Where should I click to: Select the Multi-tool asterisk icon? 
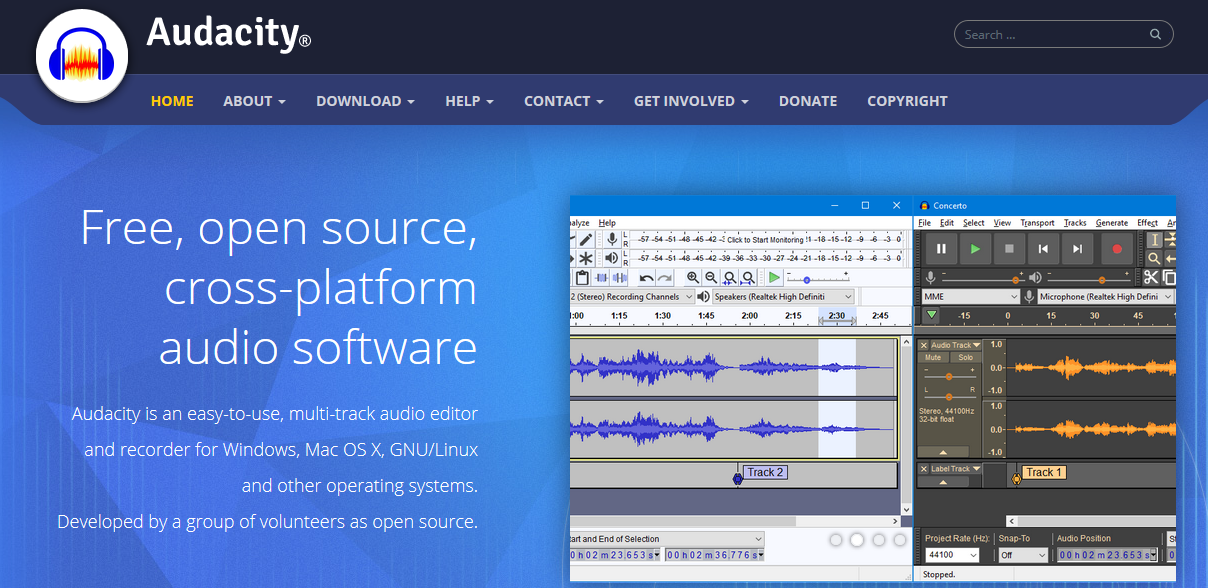pos(586,259)
